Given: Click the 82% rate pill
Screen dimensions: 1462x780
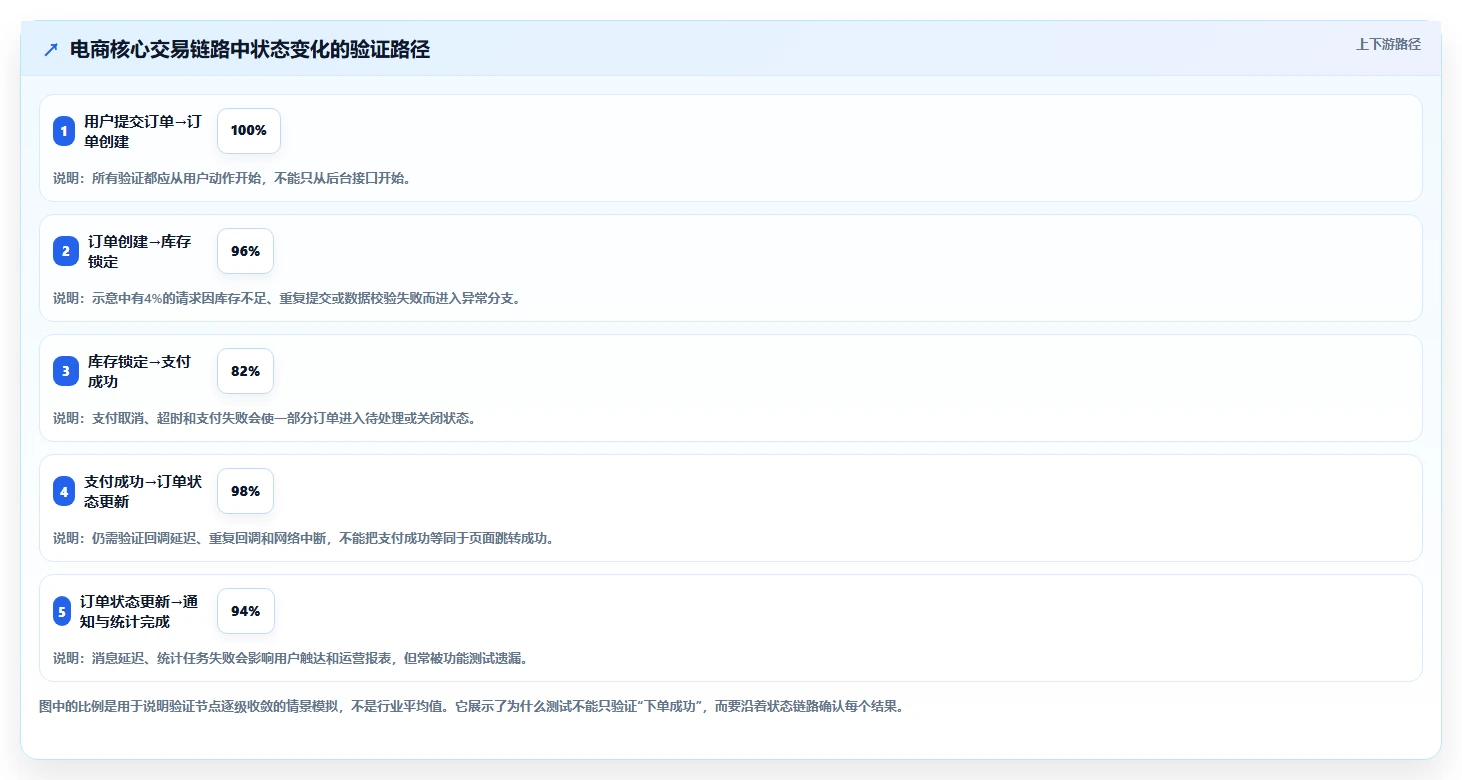Looking at the screenshot, I should [245, 371].
